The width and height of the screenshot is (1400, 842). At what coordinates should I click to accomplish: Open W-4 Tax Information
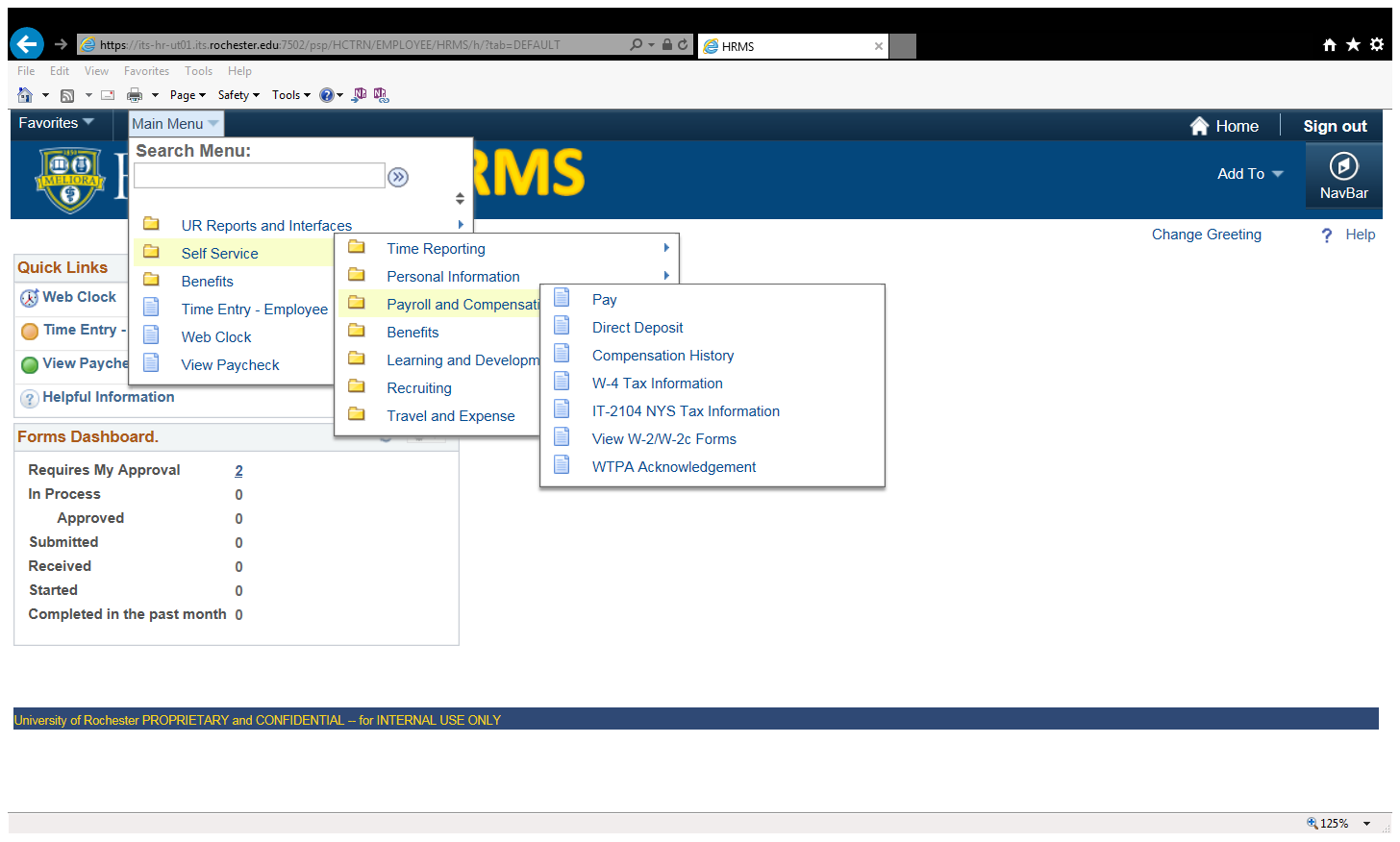(657, 384)
